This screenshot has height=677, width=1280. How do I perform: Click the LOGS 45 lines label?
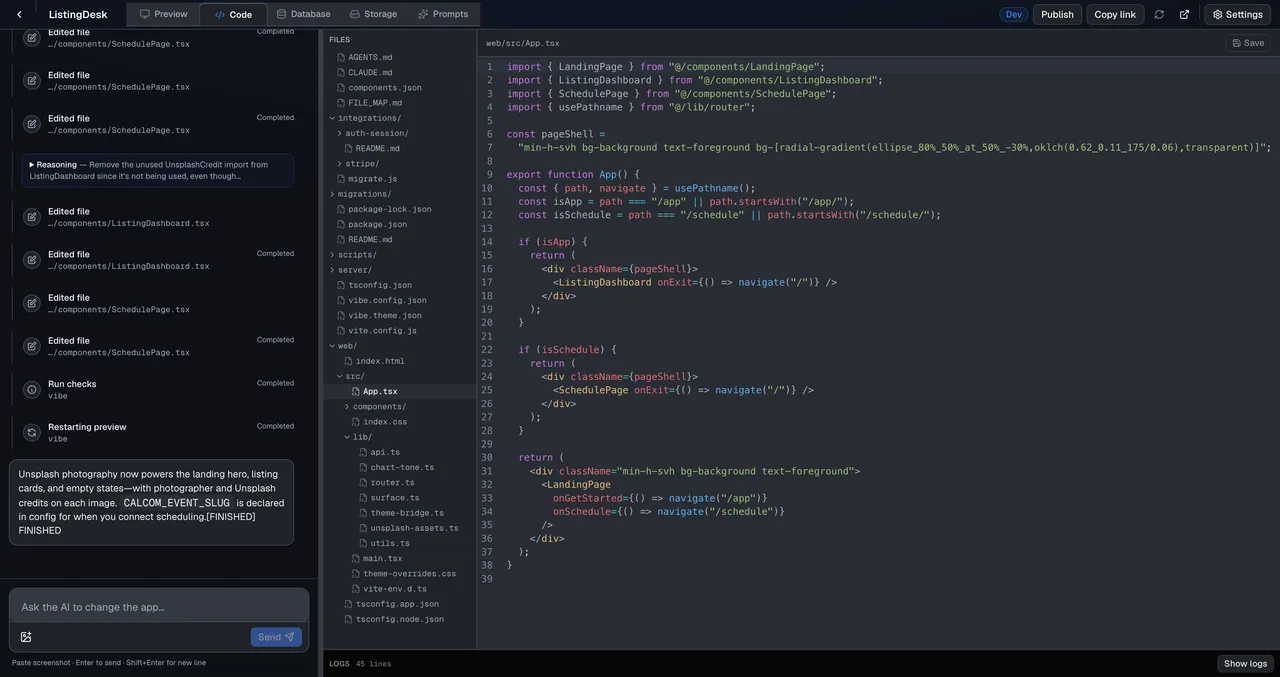point(360,664)
